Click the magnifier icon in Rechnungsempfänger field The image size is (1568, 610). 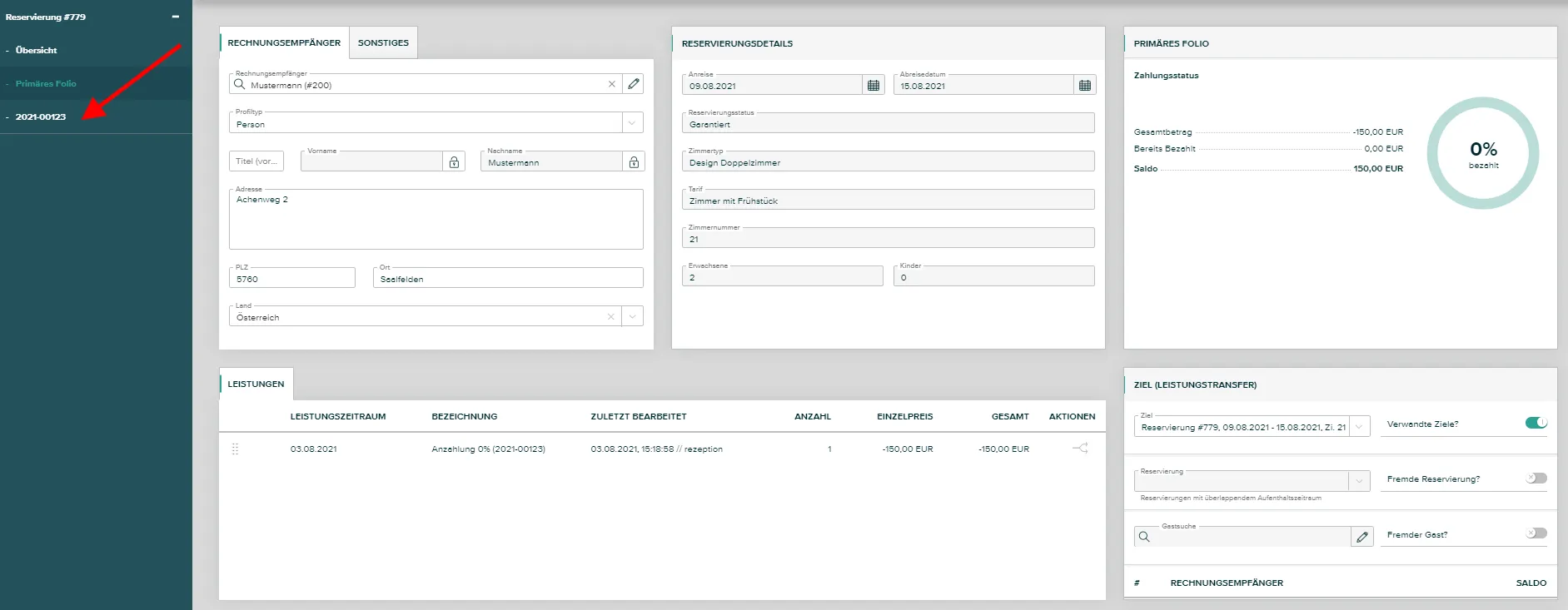pos(240,84)
